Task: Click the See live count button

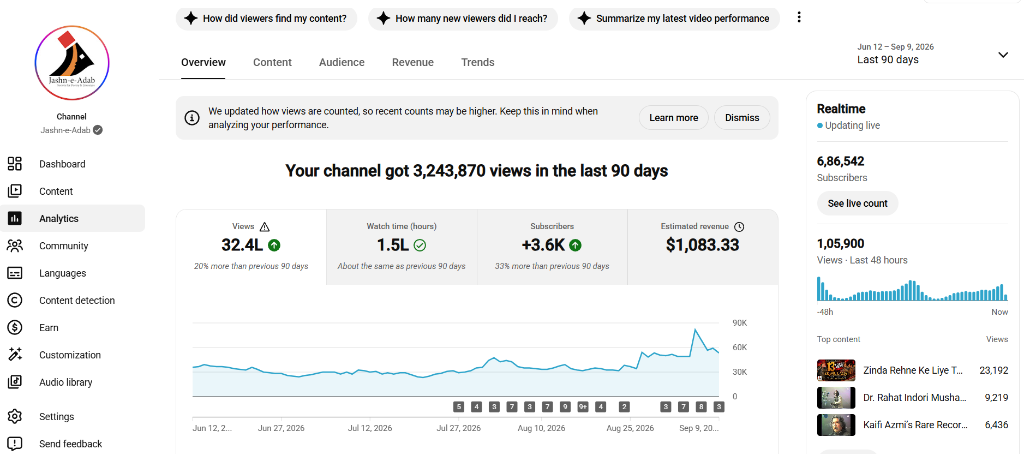Action: pos(857,203)
